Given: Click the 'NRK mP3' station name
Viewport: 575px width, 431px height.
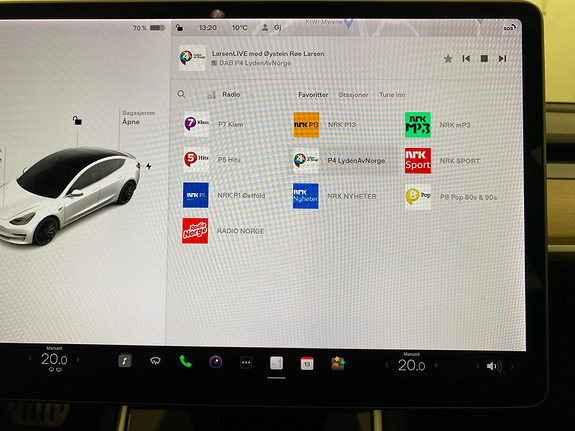Looking at the screenshot, I should point(455,125).
